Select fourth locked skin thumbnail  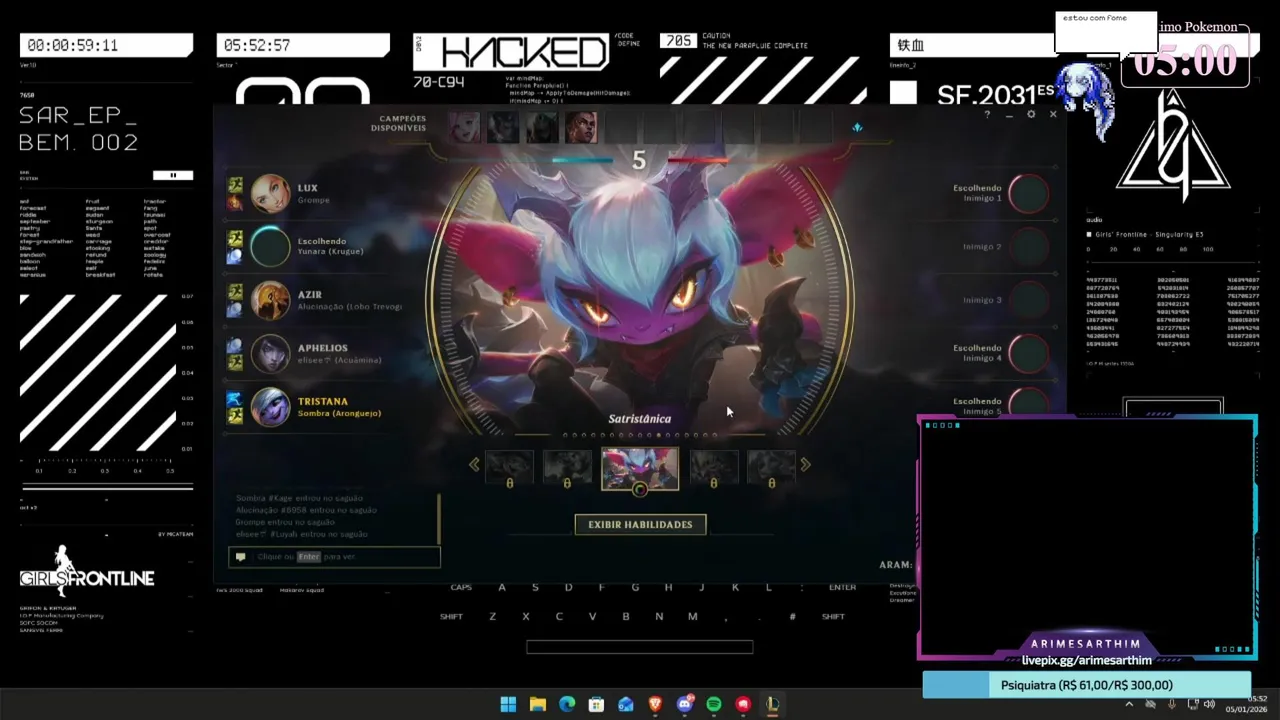[x=713, y=468]
